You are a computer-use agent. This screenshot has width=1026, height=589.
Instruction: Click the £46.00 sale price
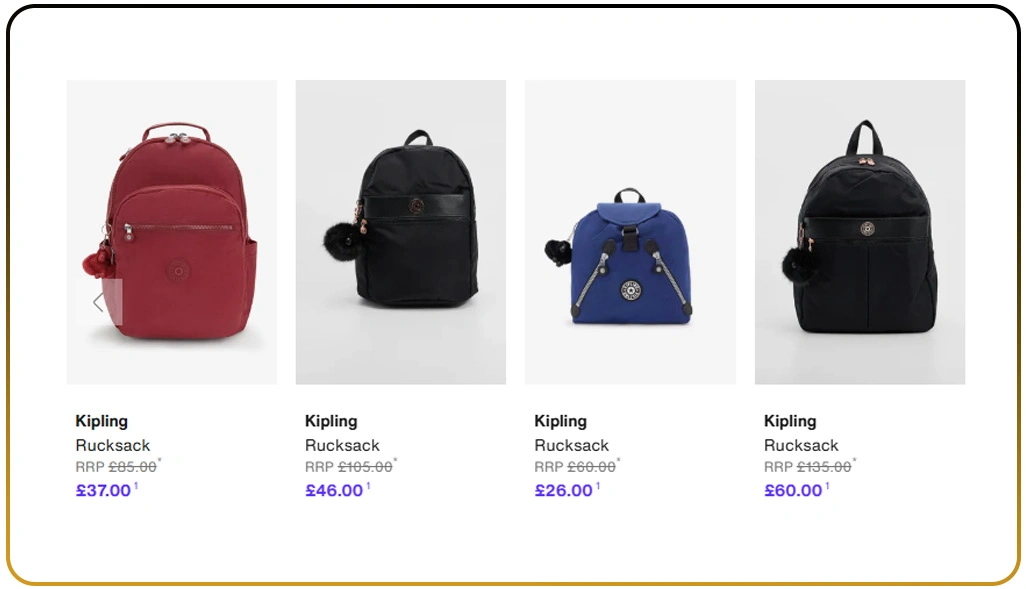334,490
